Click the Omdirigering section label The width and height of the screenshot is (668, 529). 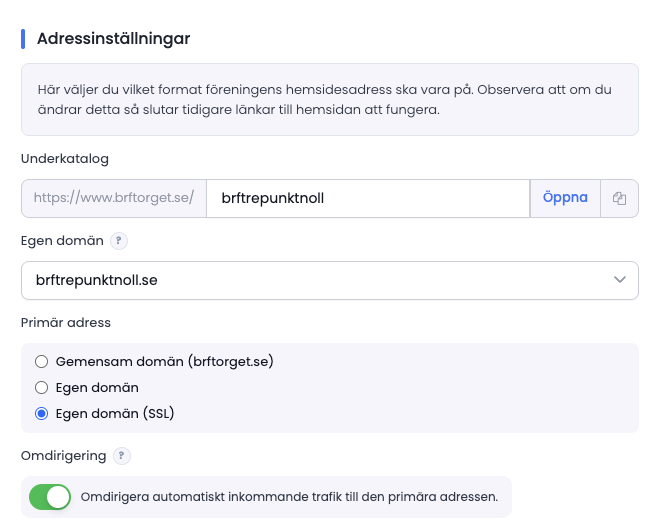(x=63, y=456)
